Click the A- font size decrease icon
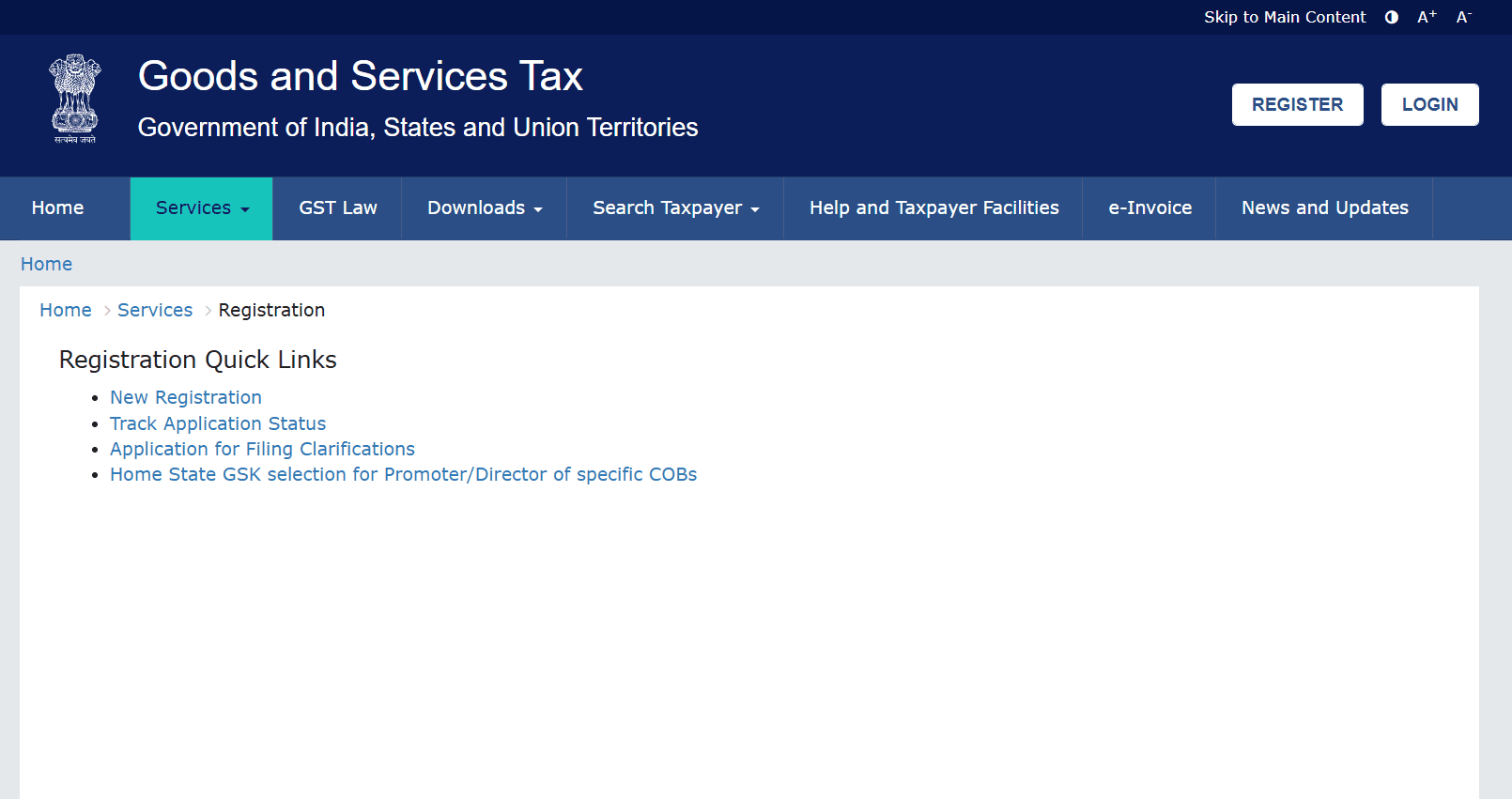 [x=1462, y=17]
